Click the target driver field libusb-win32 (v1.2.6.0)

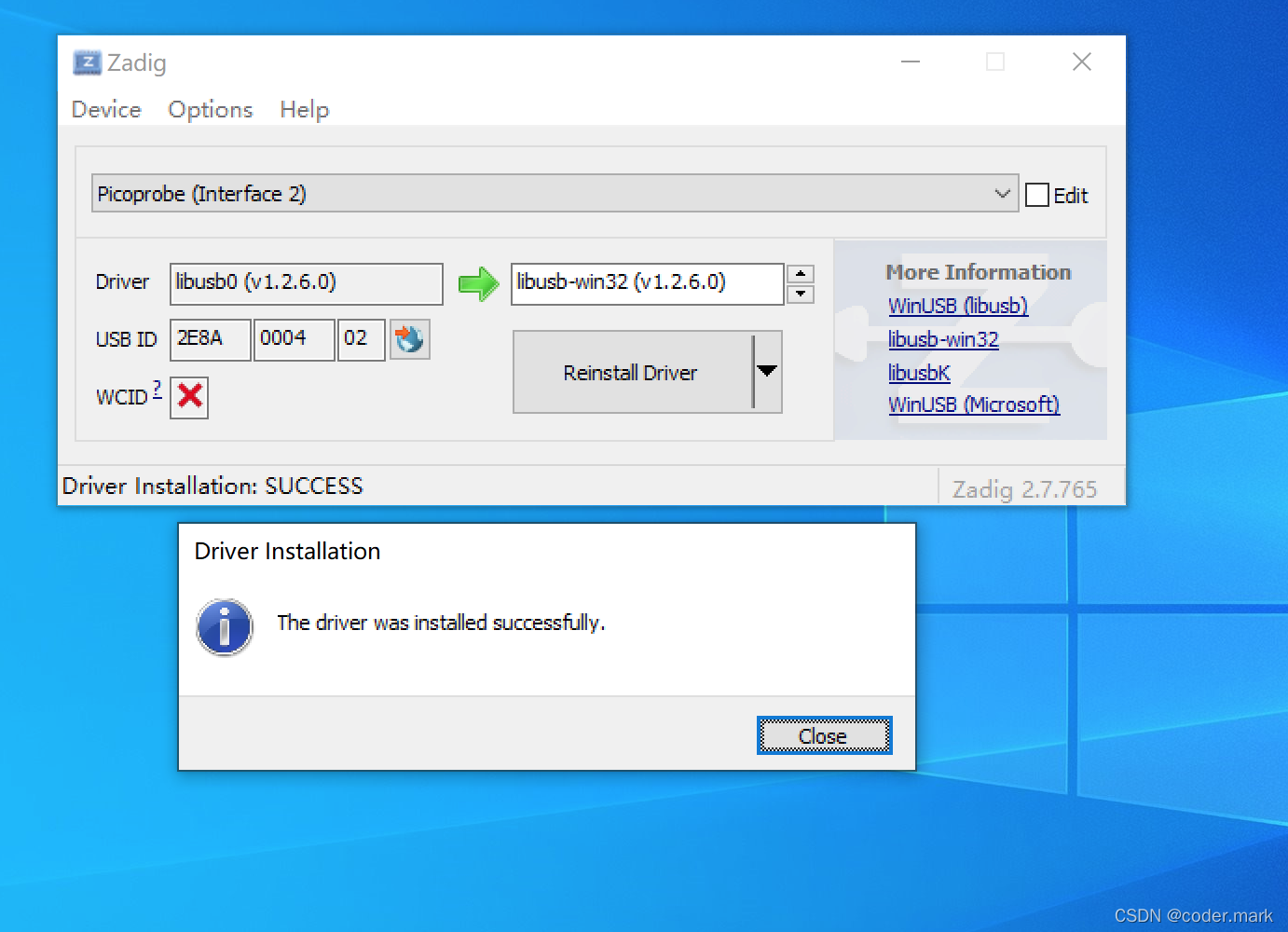click(647, 283)
